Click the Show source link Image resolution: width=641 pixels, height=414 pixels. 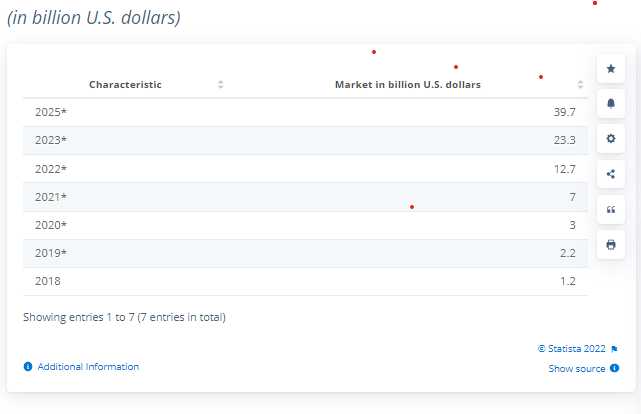pyautogui.click(x=577, y=369)
